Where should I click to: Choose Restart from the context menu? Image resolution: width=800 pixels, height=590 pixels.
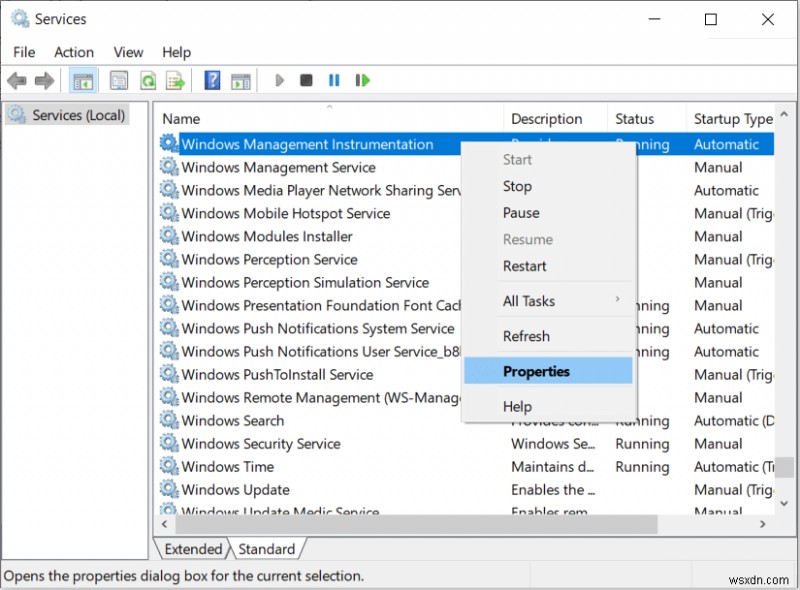(x=525, y=266)
